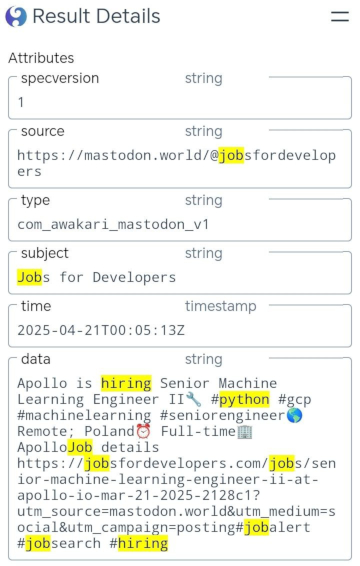Image resolution: width=360 pixels, height=566 pixels.
Task: Click the globe emoji in data
Action: pyautogui.click(x=295, y=415)
